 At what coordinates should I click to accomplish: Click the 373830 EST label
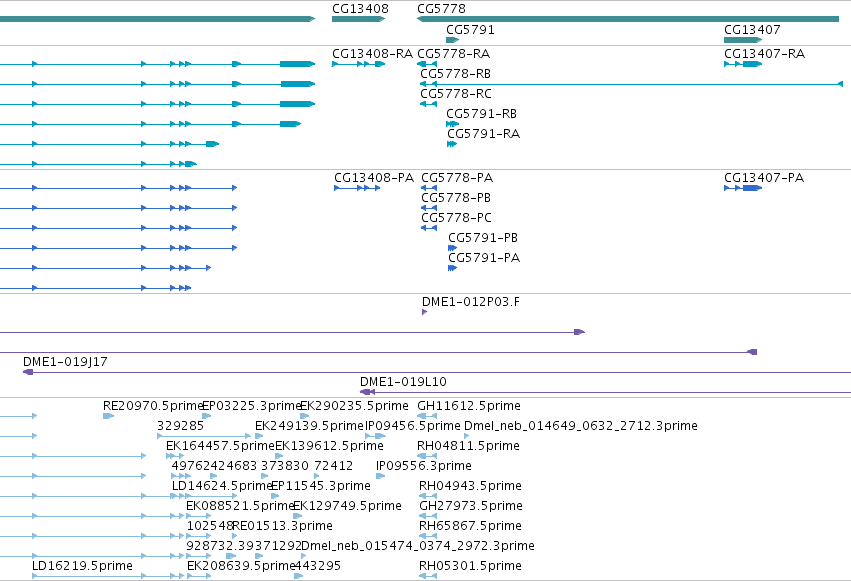coord(285,466)
